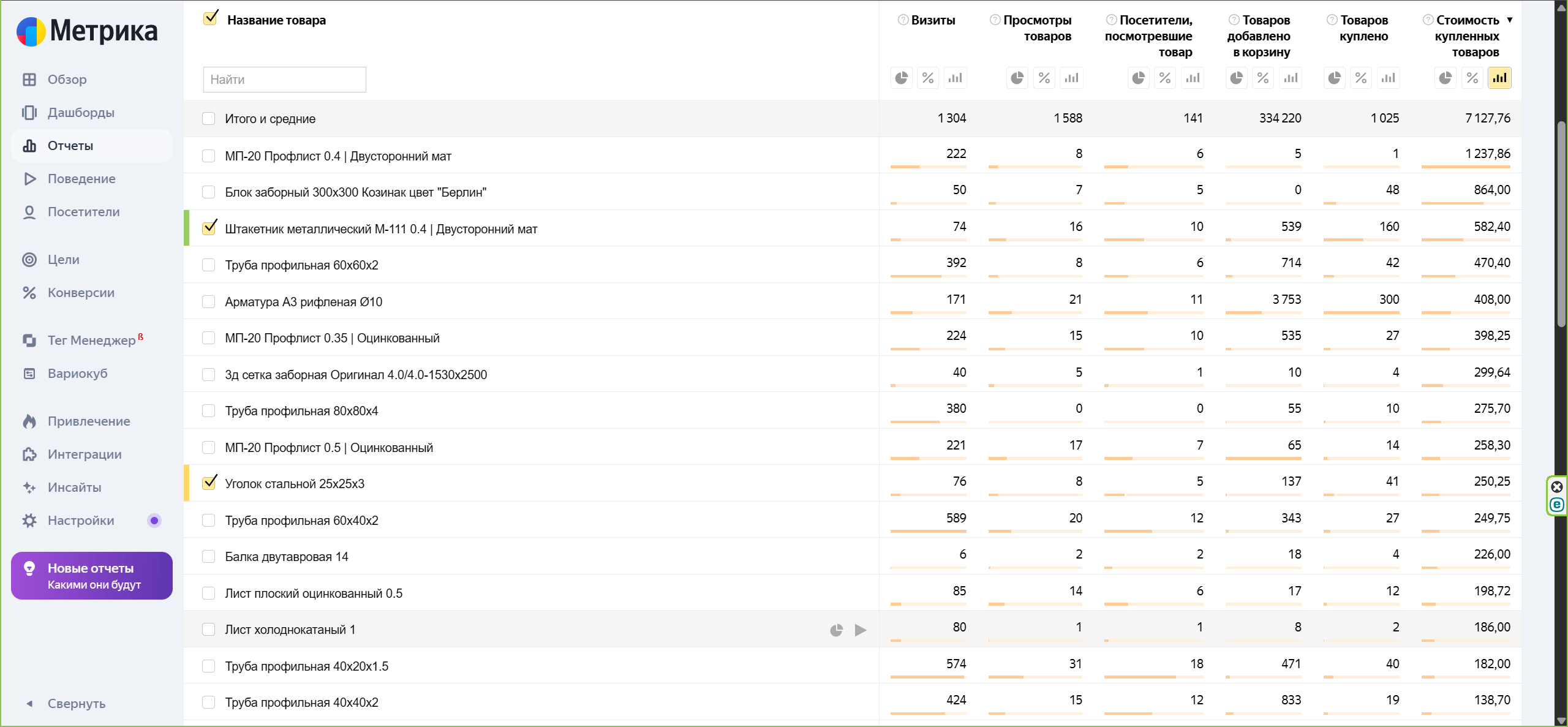Check the Итого и средние checkbox

pos(209,118)
